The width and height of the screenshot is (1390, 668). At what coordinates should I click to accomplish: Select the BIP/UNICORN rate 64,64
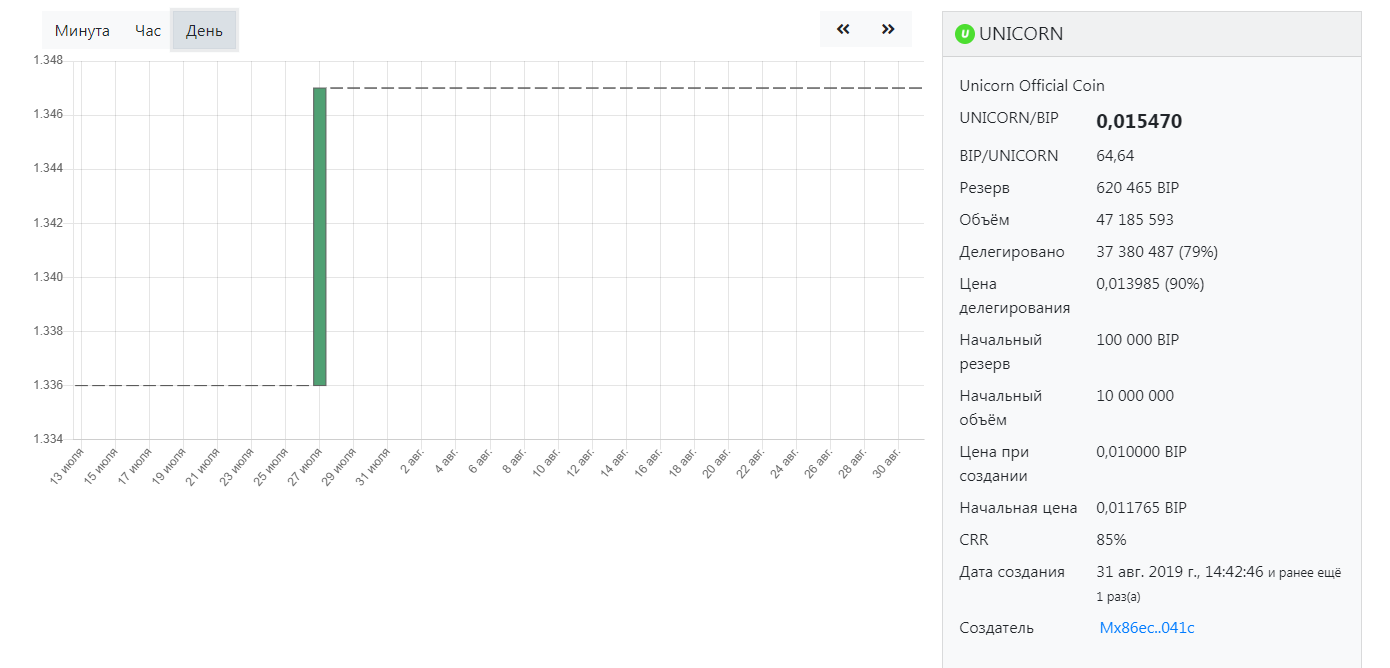pyautogui.click(x=1115, y=156)
